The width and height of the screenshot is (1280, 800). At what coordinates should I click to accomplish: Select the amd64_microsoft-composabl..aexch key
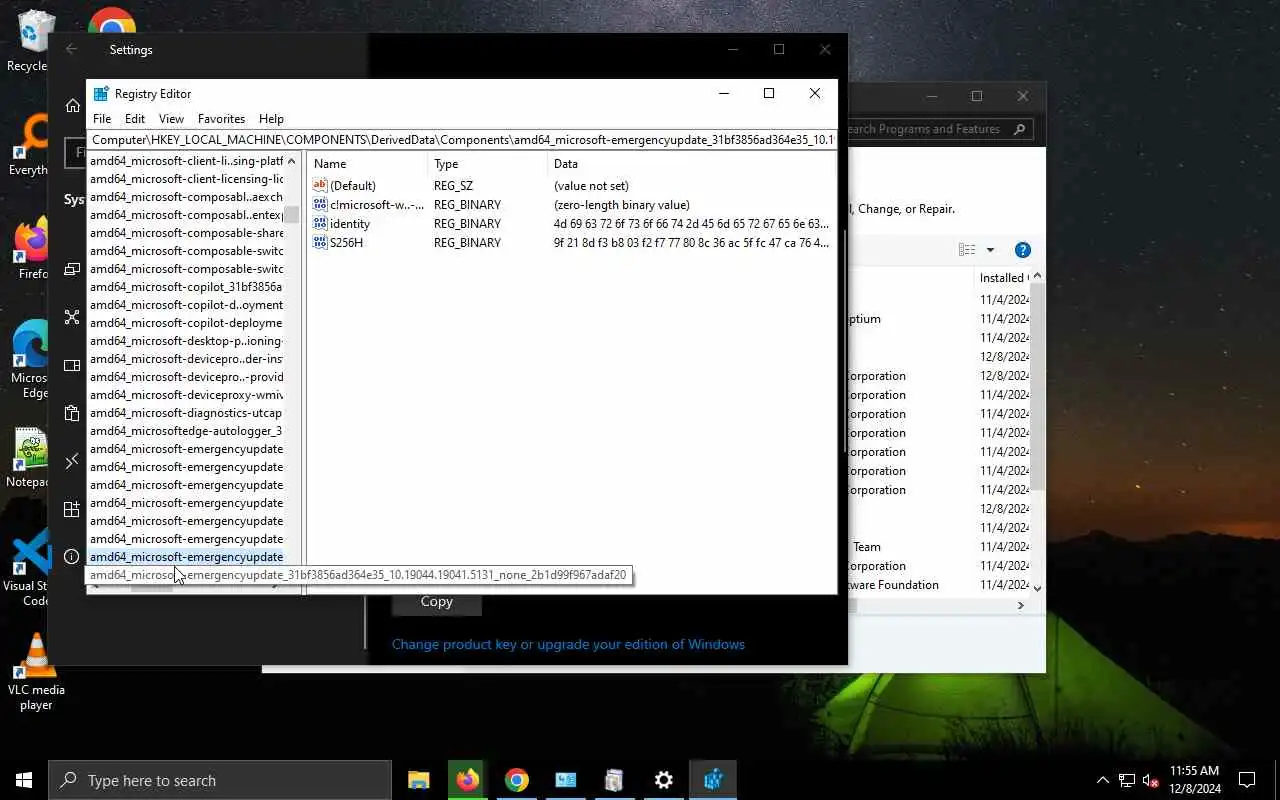coord(186,197)
